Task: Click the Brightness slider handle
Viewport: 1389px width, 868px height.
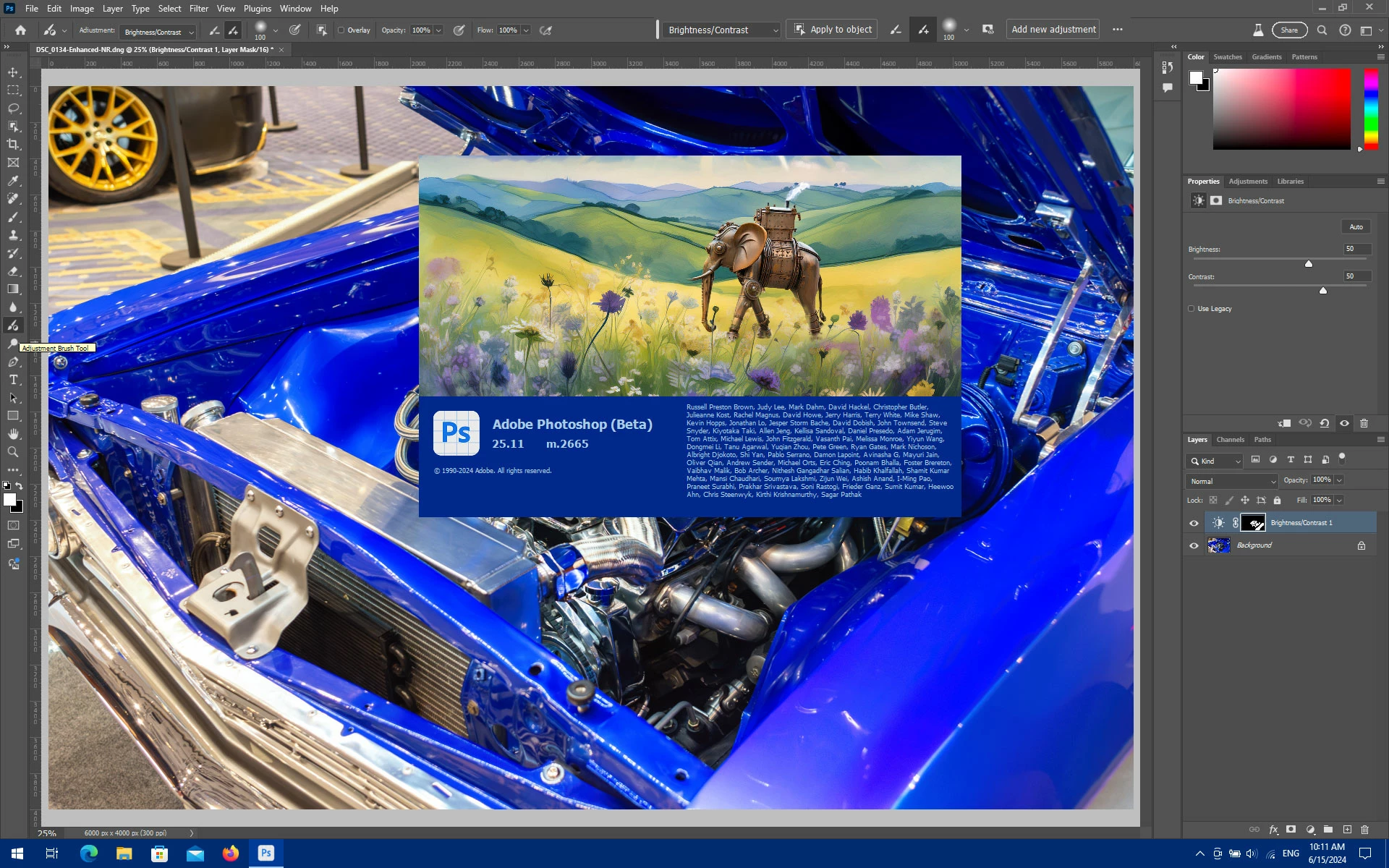Action: (1309, 264)
